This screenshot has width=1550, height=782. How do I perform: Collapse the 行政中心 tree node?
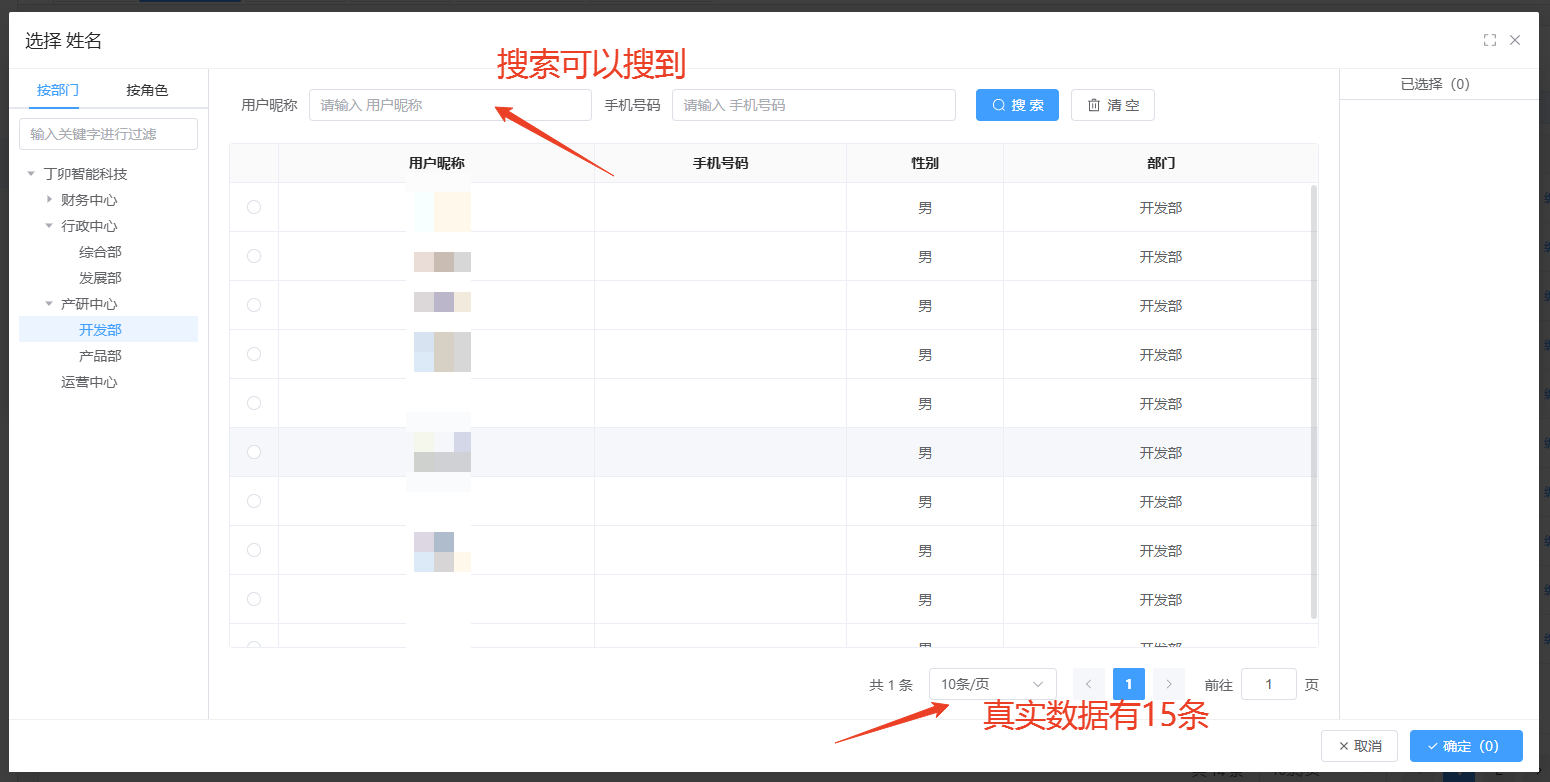[49, 226]
